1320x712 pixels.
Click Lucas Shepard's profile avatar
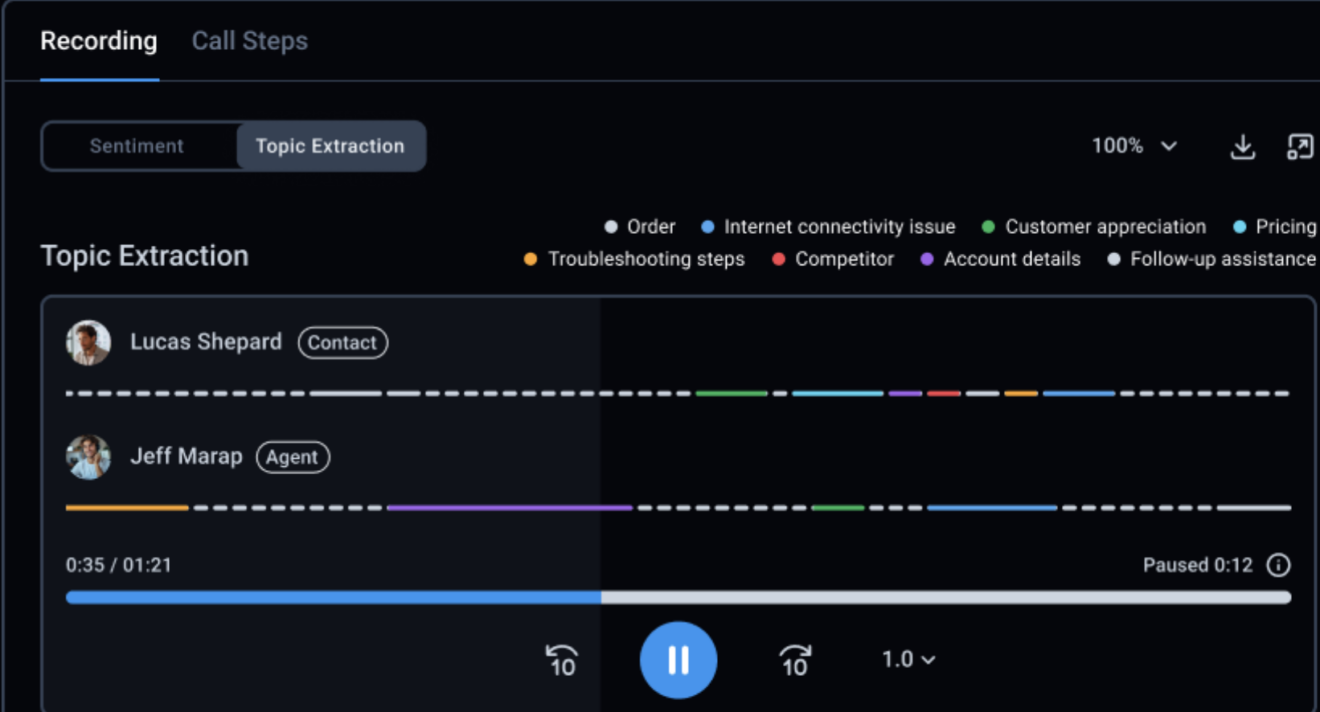90,342
